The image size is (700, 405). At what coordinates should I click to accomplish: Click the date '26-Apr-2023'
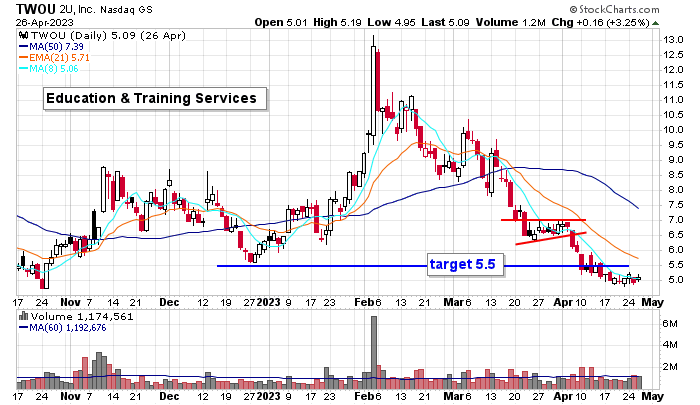click(x=45, y=22)
